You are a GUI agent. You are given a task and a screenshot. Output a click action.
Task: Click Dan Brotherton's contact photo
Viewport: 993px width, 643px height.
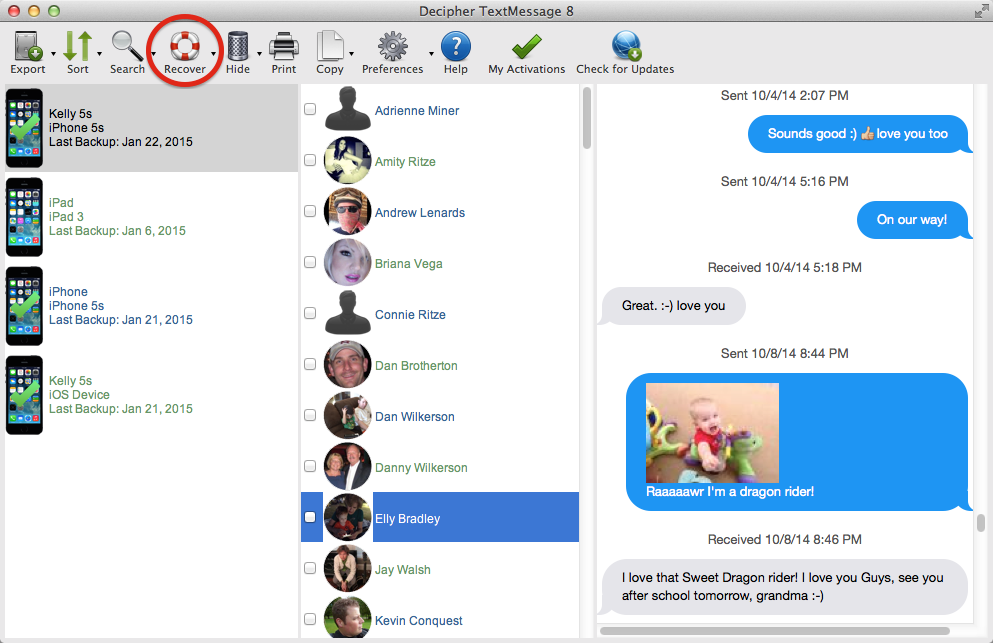pos(347,364)
